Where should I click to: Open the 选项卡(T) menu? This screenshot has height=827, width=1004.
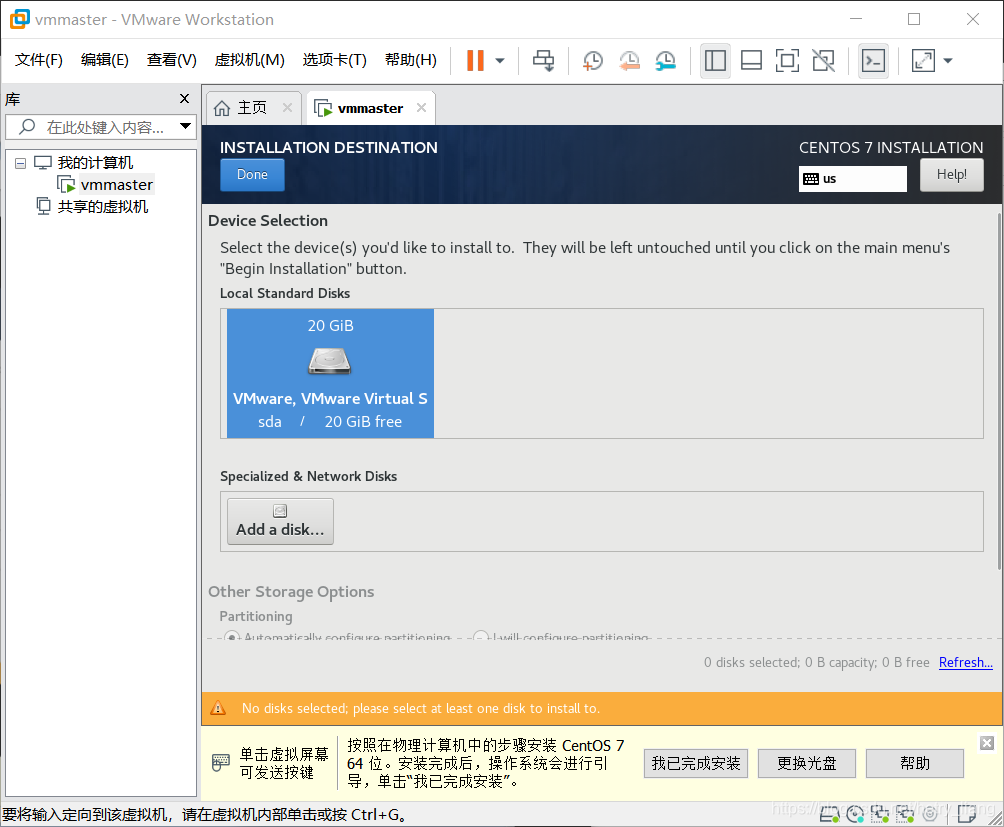pos(334,60)
